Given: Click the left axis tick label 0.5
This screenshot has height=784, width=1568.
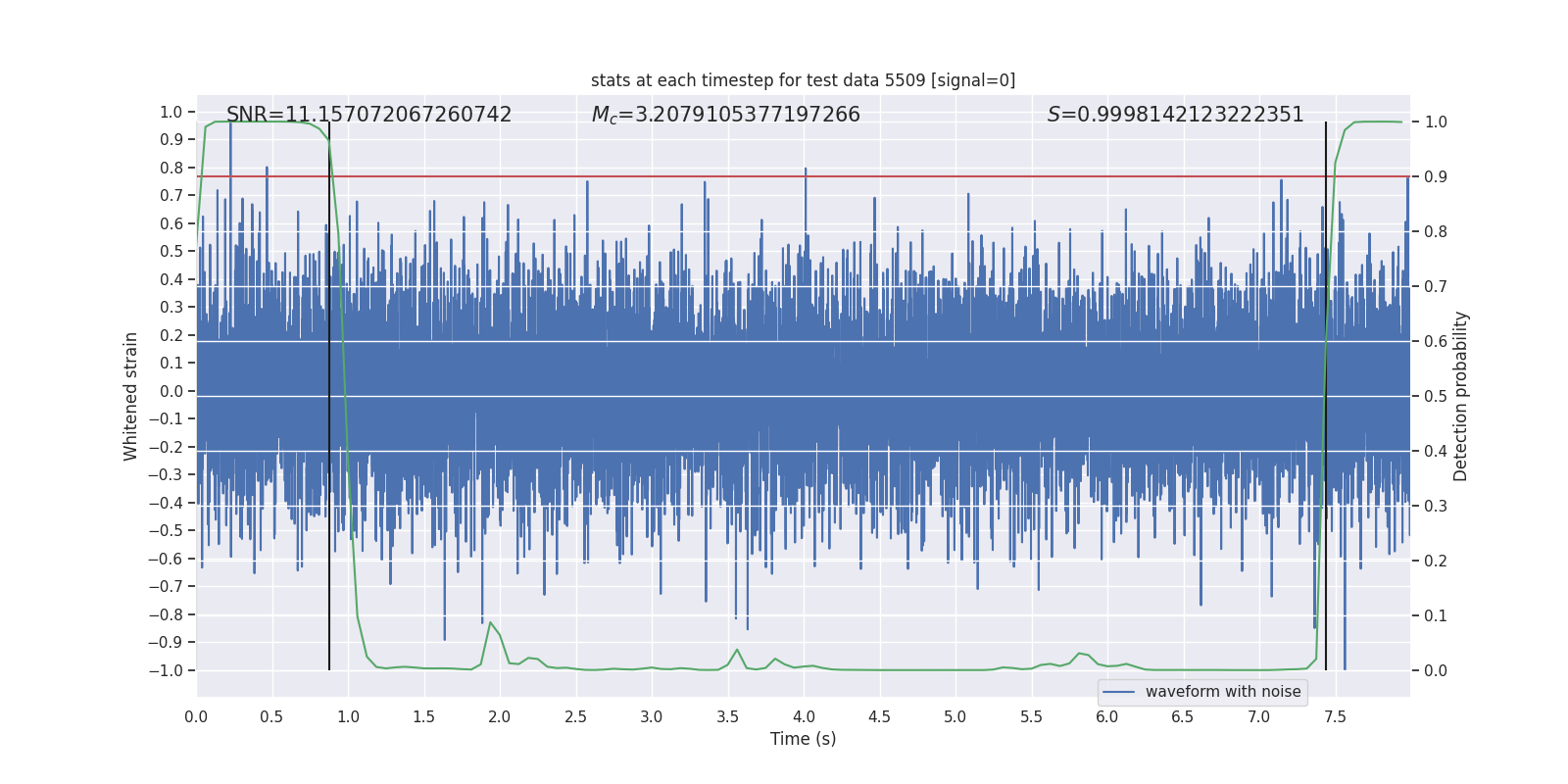Looking at the screenshot, I should (x=171, y=252).
